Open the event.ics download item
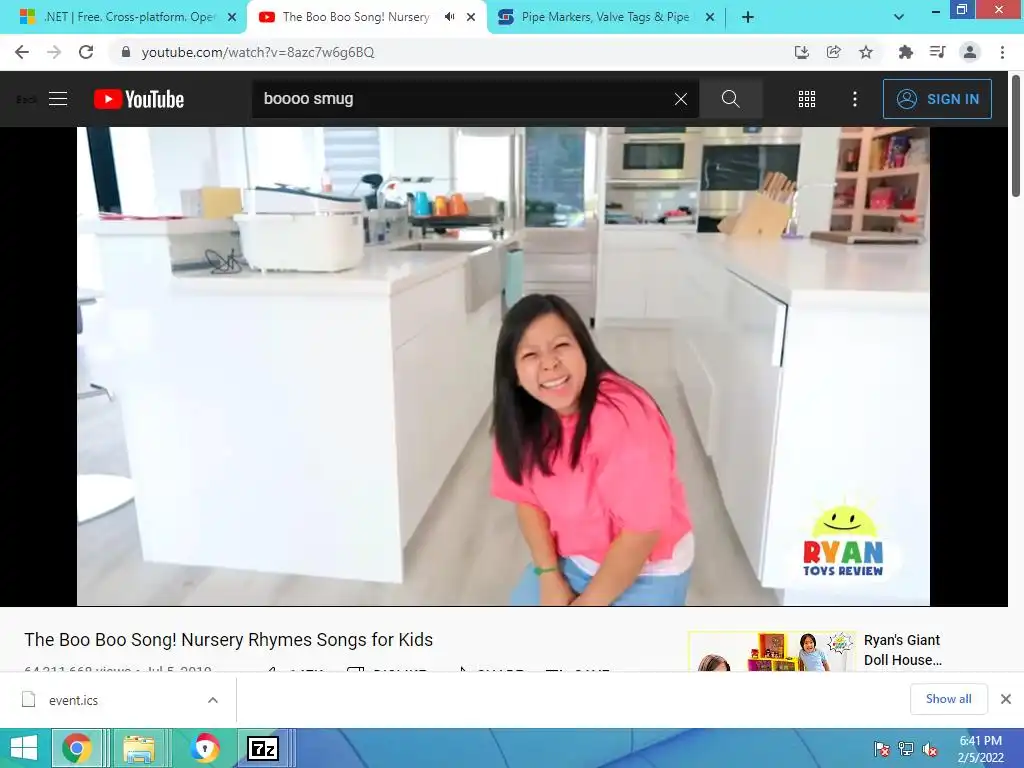 point(73,700)
